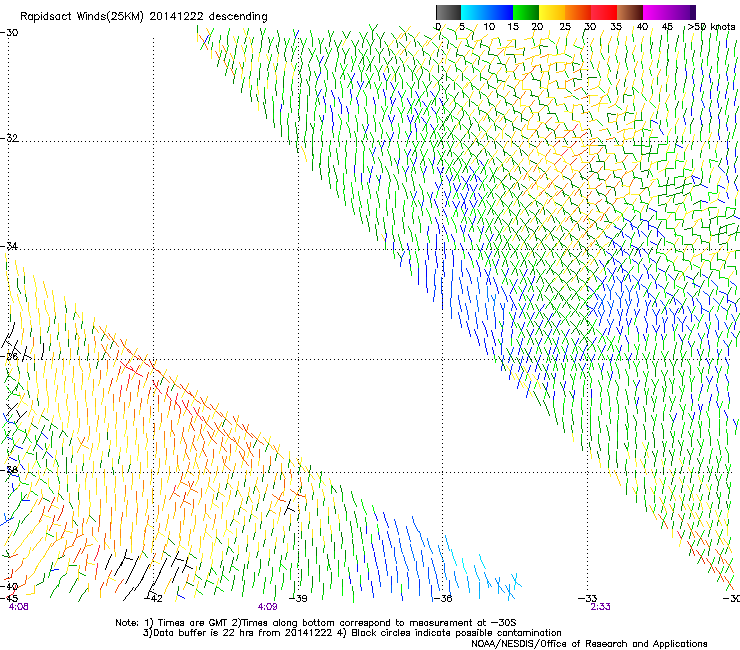Click the longitude axis label '-45'
This screenshot has width=740, height=650.
(9, 598)
